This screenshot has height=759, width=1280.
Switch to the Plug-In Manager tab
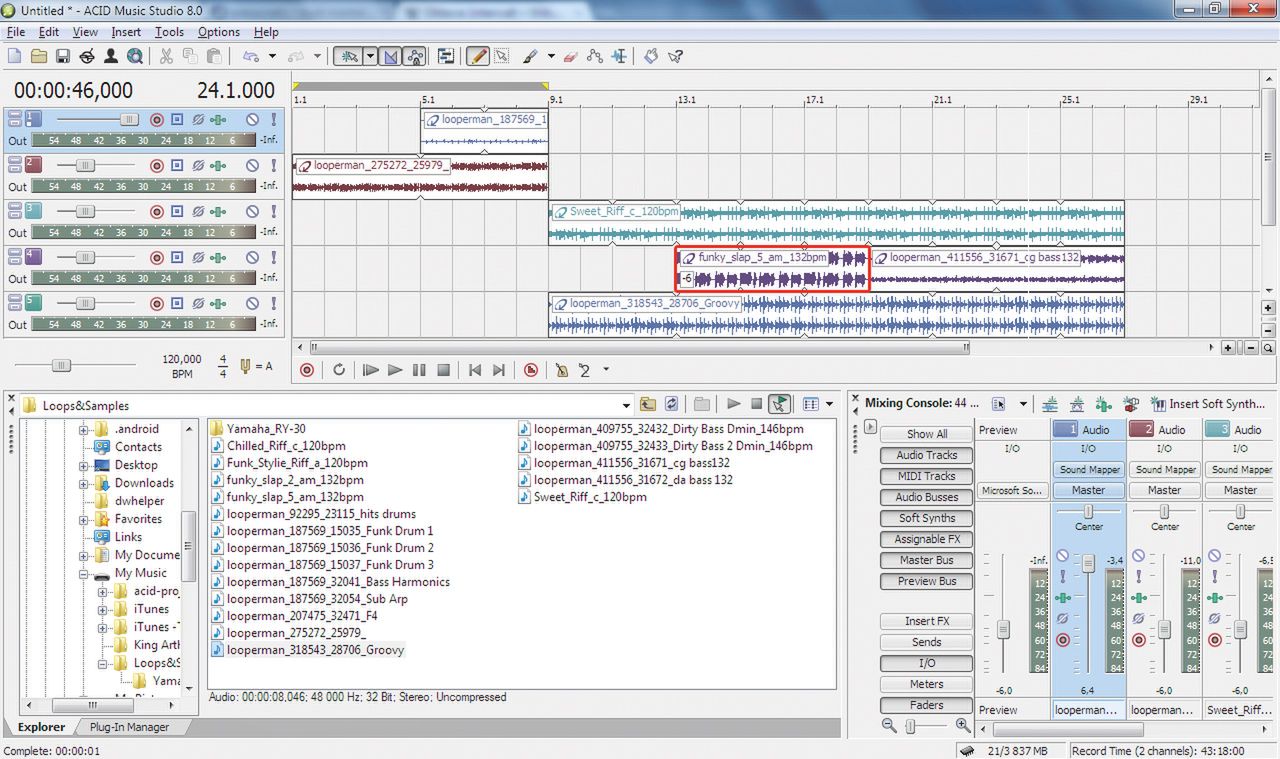pos(129,727)
